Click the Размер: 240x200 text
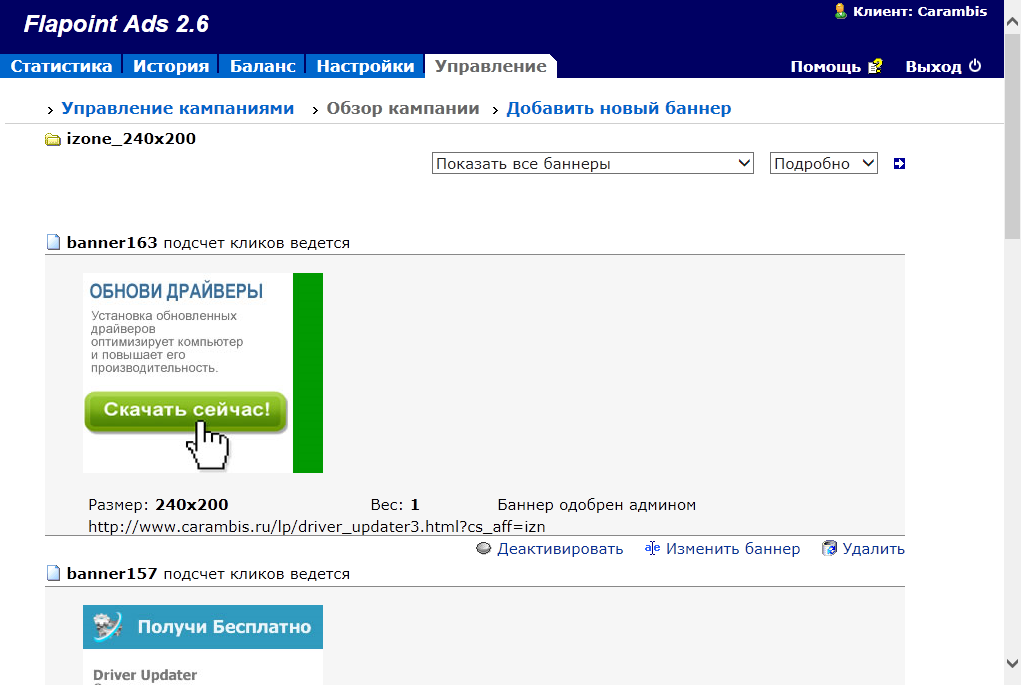Viewport: 1021px width, 685px height. [x=158, y=505]
